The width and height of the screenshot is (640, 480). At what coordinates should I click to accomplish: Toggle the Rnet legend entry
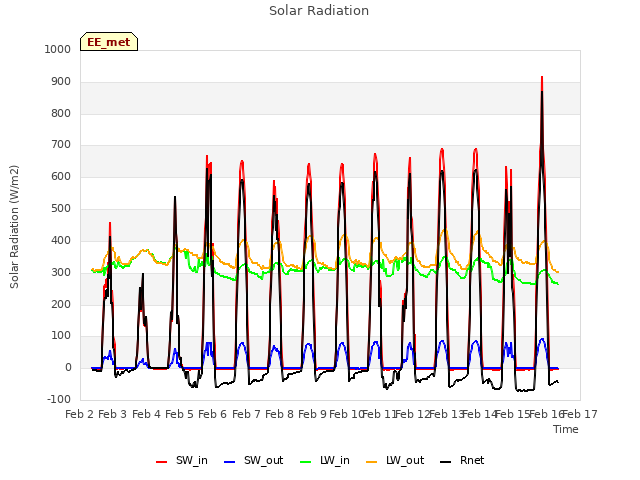(x=462, y=461)
